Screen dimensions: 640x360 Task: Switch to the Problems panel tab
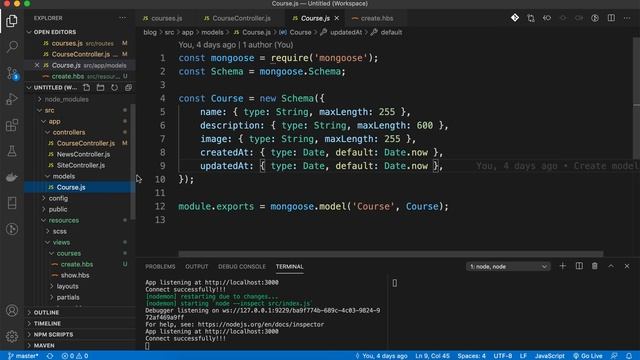point(160,267)
